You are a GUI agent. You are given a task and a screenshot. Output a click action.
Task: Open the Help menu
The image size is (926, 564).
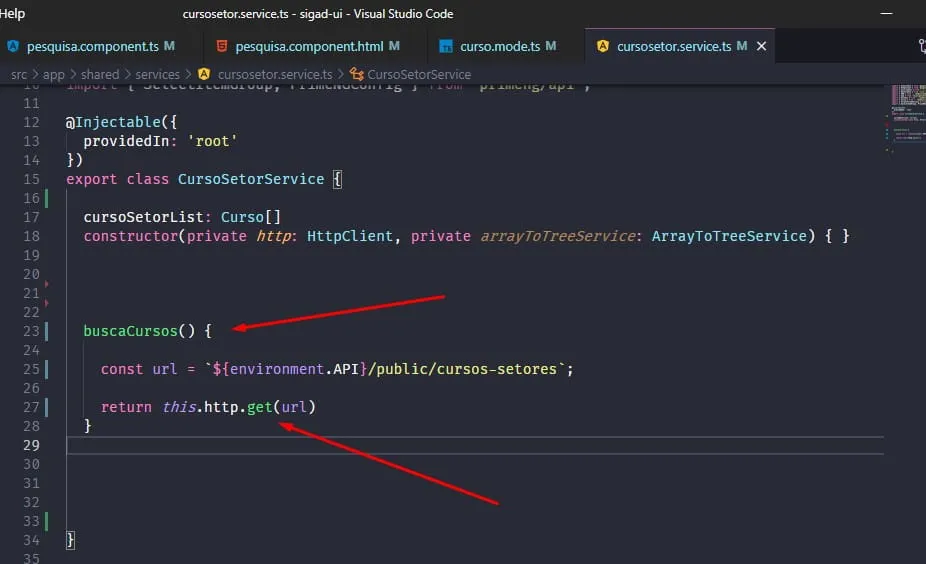point(12,14)
